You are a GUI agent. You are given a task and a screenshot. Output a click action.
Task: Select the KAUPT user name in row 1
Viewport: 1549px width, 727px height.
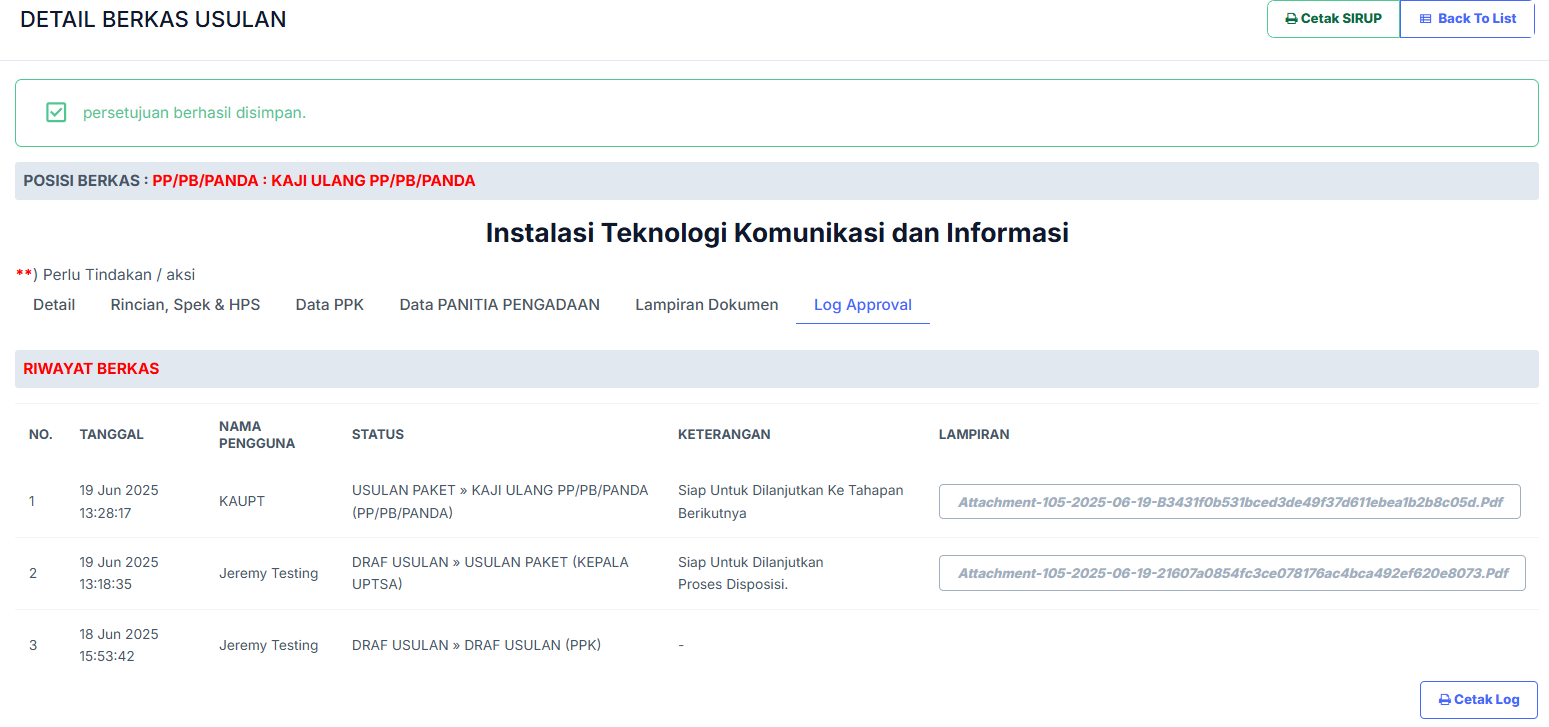tap(242, 501)
